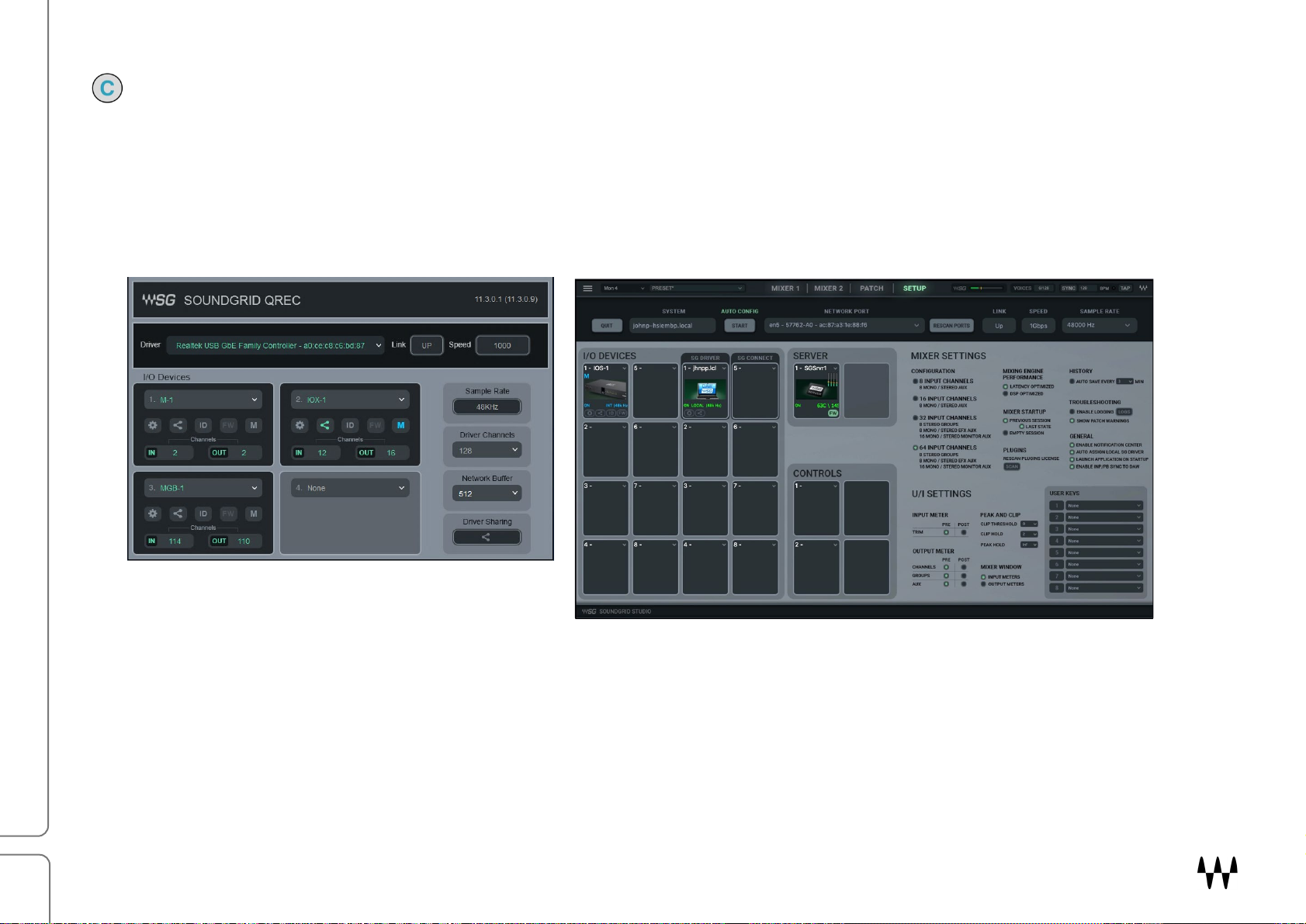The height and width of the screenshot is (924, 1306).
Task: Click the WSG network load meter bar
Action: tap(986, 288)
